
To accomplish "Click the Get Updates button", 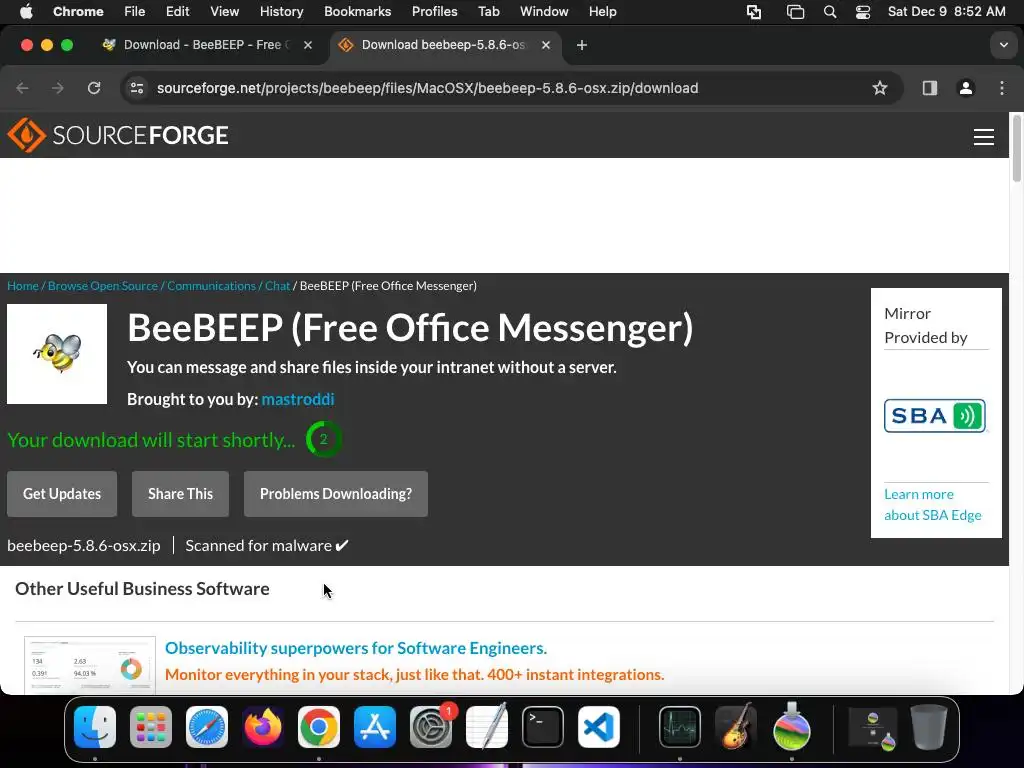I will pos(62,494).
